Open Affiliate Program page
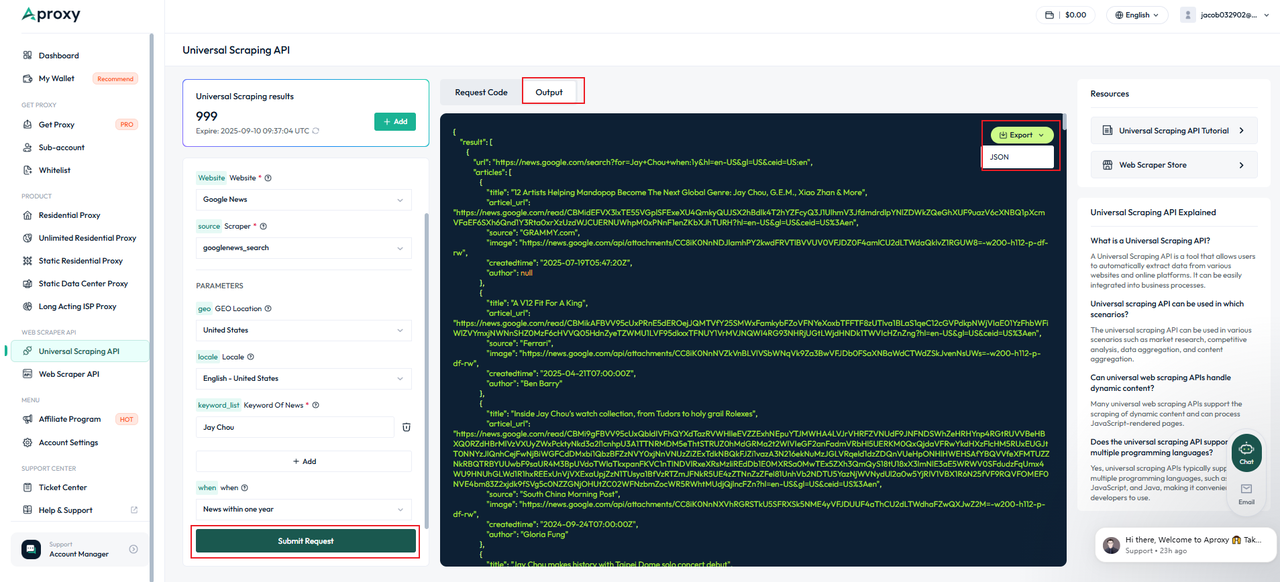 click(69, 419)
